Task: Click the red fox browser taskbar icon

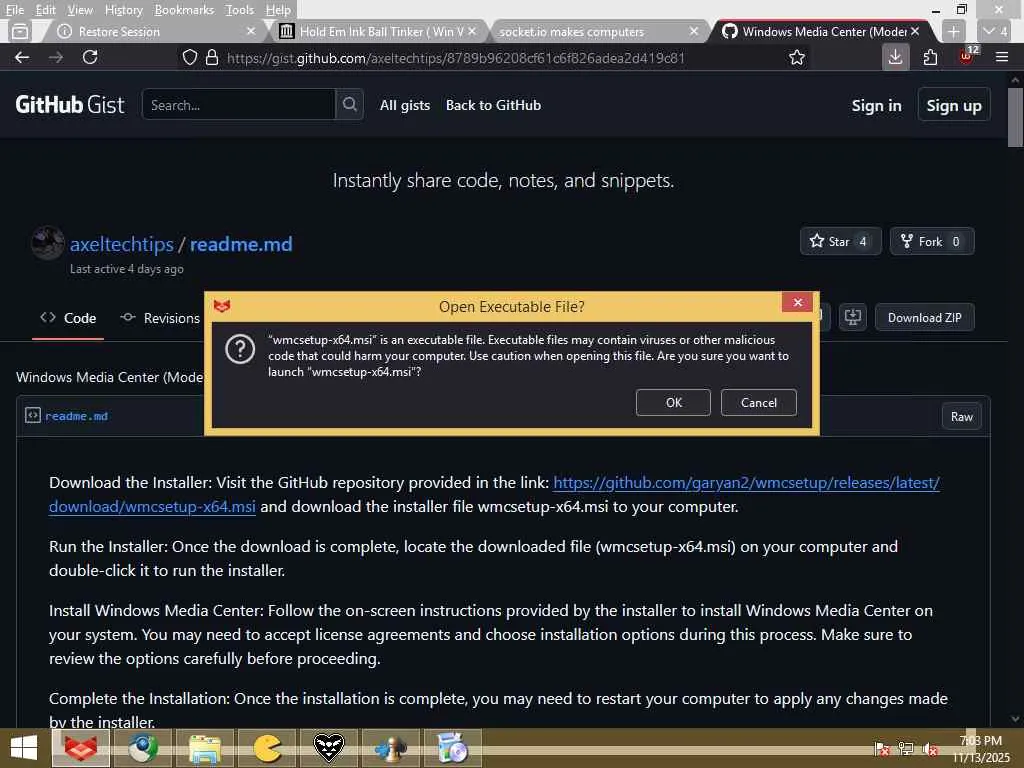Action: [x=81, y=748]
